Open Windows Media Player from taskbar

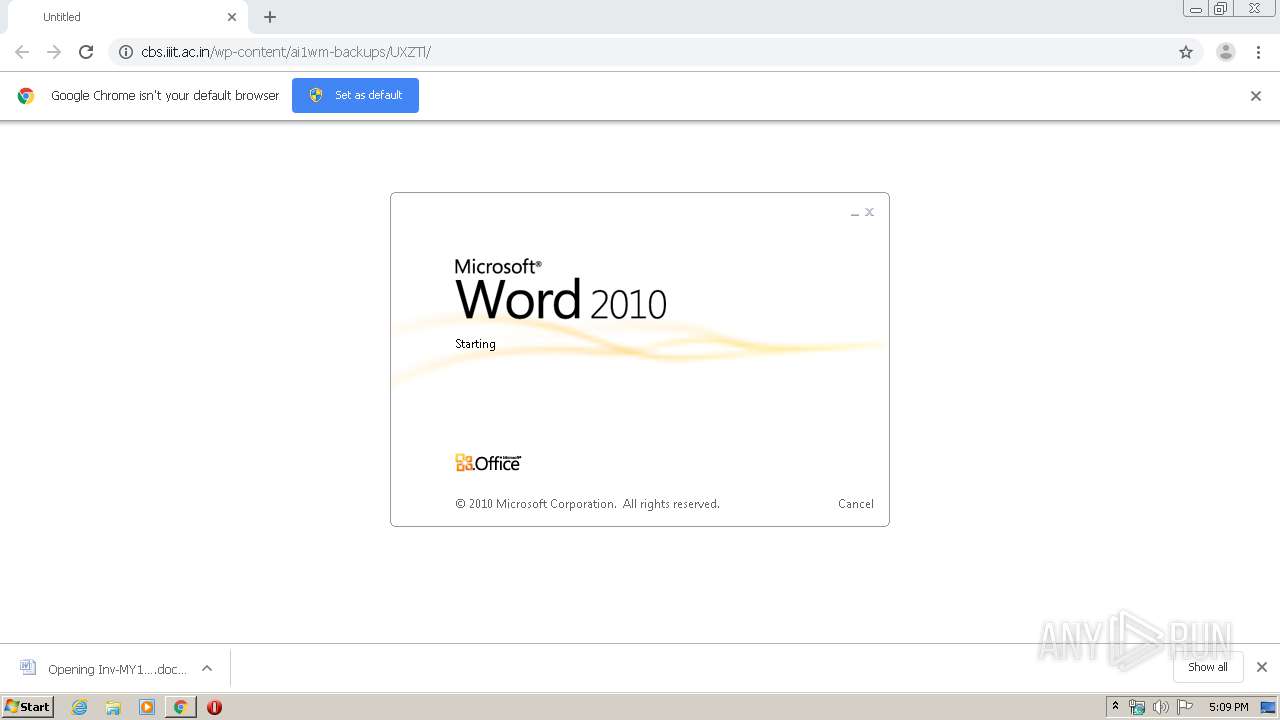147,707
